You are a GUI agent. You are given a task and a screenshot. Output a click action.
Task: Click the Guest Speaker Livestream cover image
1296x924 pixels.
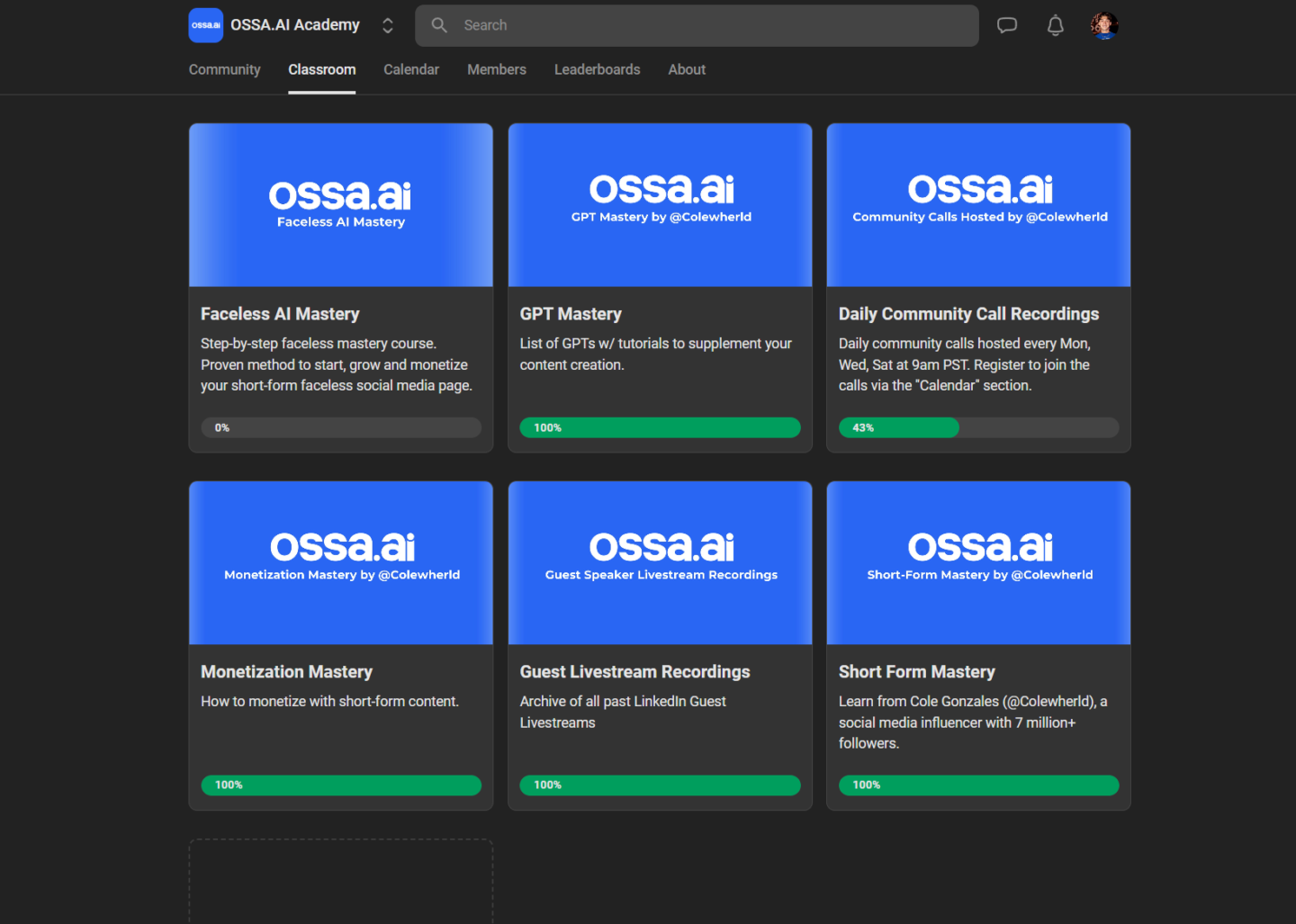(660, 562)
